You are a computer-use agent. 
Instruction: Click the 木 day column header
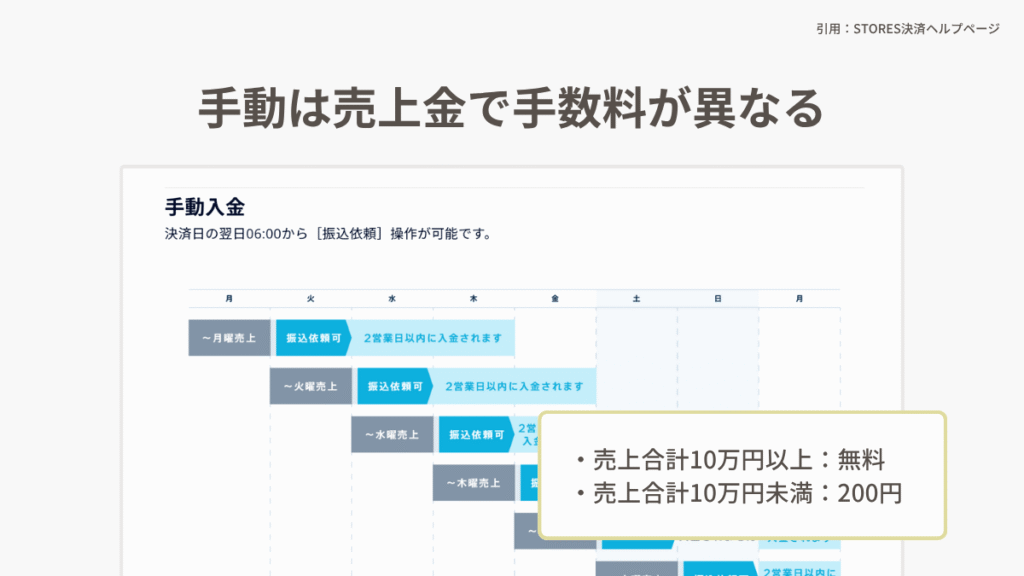[474, 299]
